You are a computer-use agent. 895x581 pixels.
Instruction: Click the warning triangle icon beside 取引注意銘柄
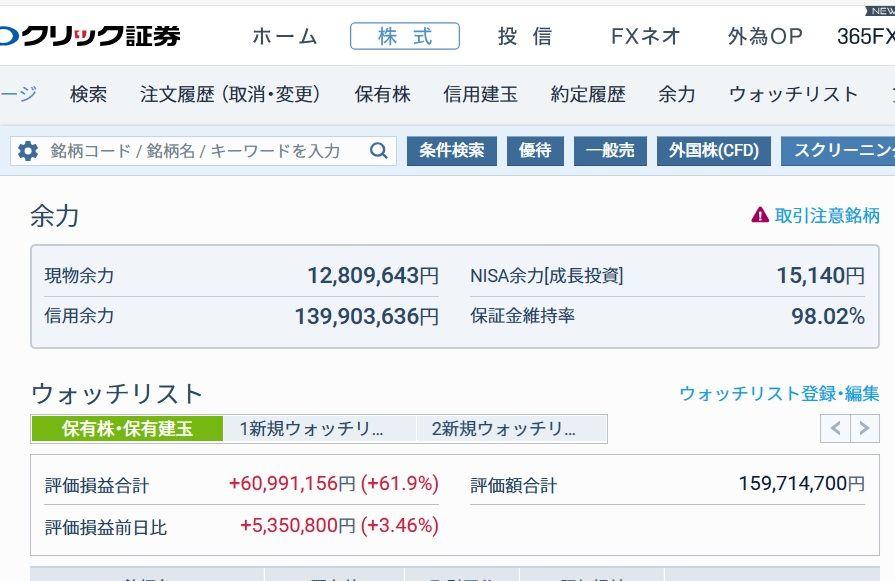[760, 215]
